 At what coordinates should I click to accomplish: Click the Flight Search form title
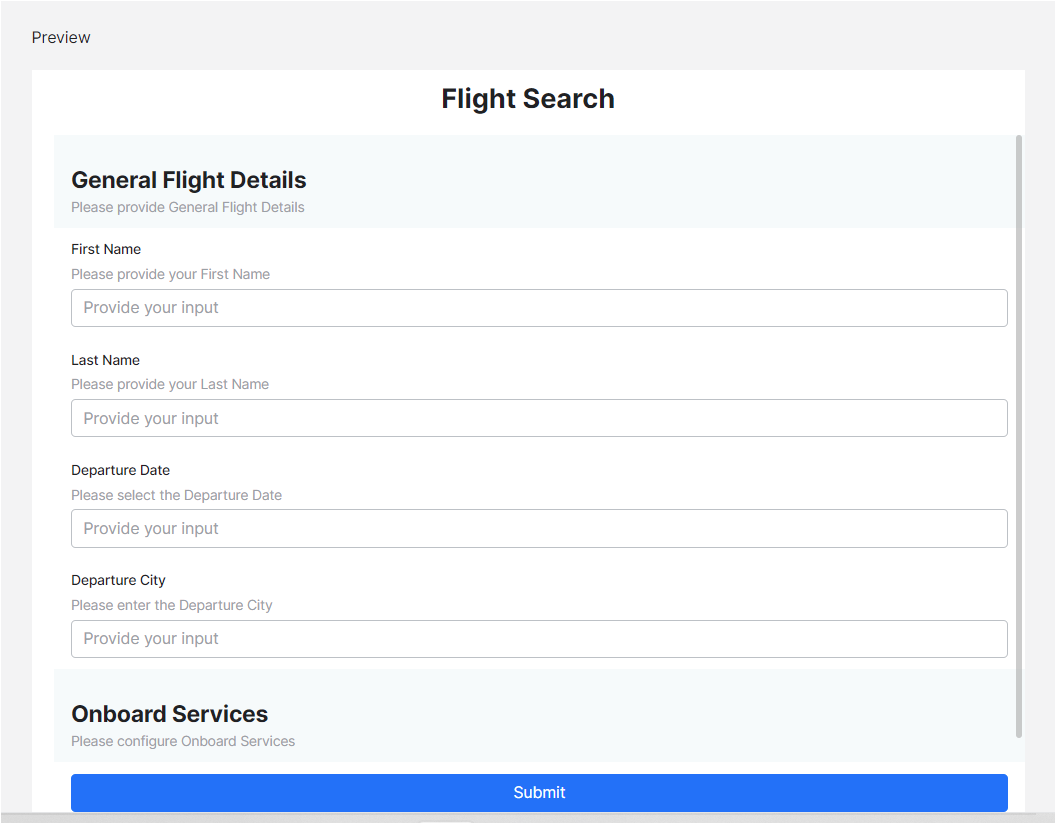(x=528, y=99)
